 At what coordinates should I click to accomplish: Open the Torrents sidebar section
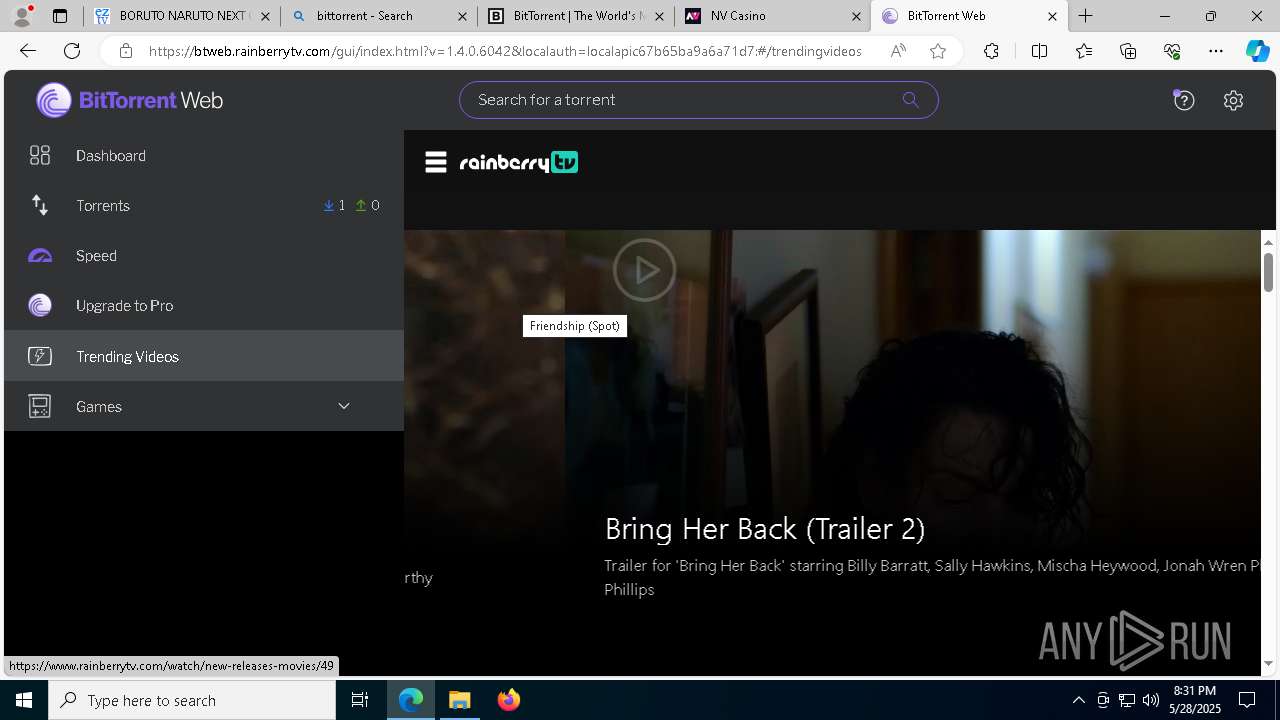tap(204, 205)
